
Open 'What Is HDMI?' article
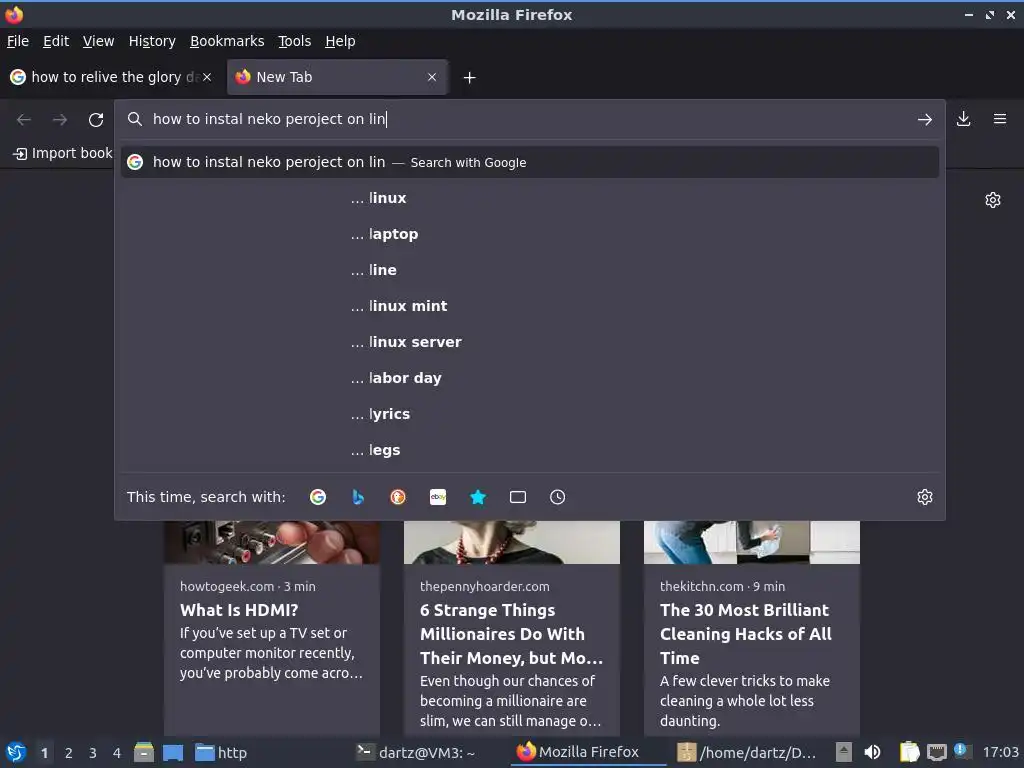(239, 610)
